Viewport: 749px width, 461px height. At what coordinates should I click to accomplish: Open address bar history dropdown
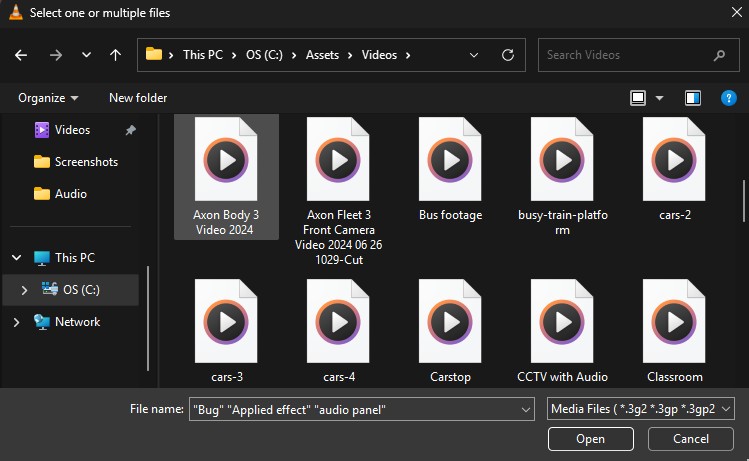click(474, 55)
